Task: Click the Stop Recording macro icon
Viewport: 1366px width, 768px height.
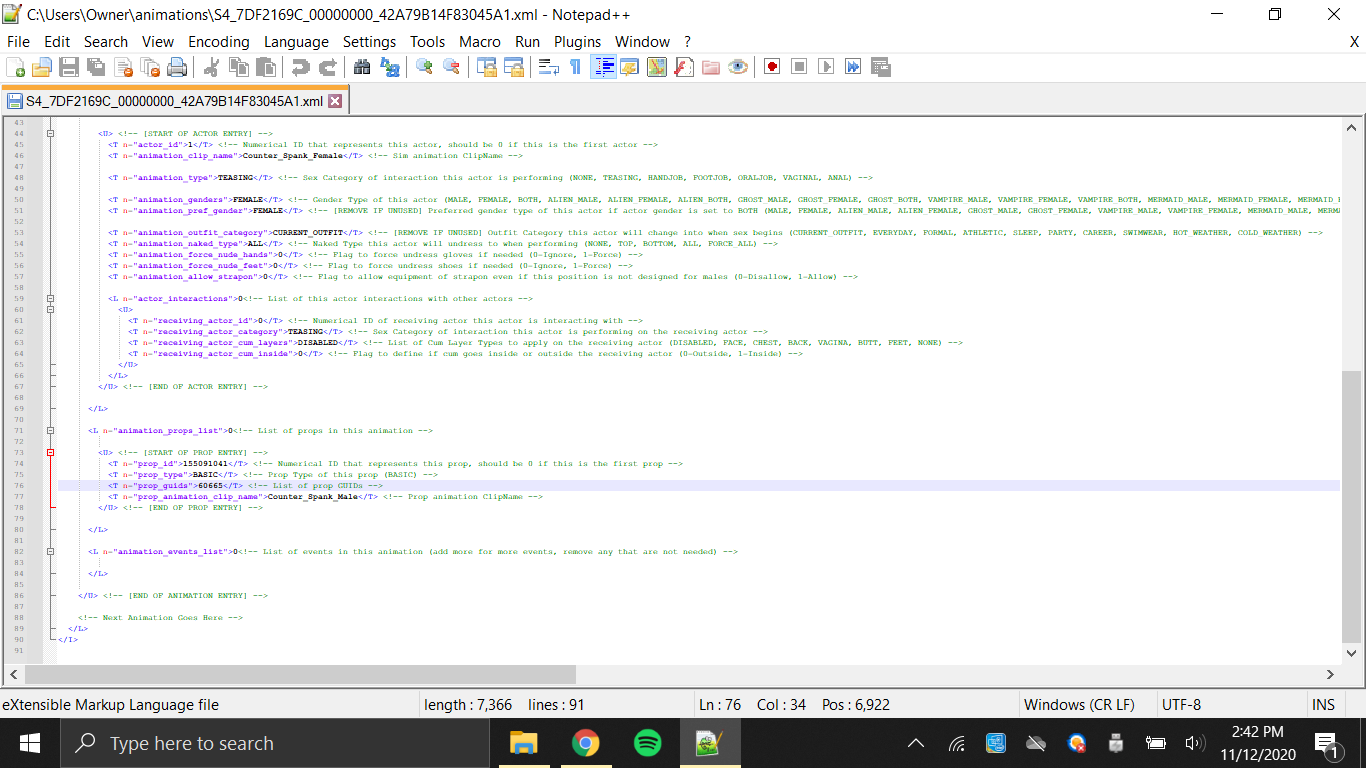Action: (x=799, y=67)
